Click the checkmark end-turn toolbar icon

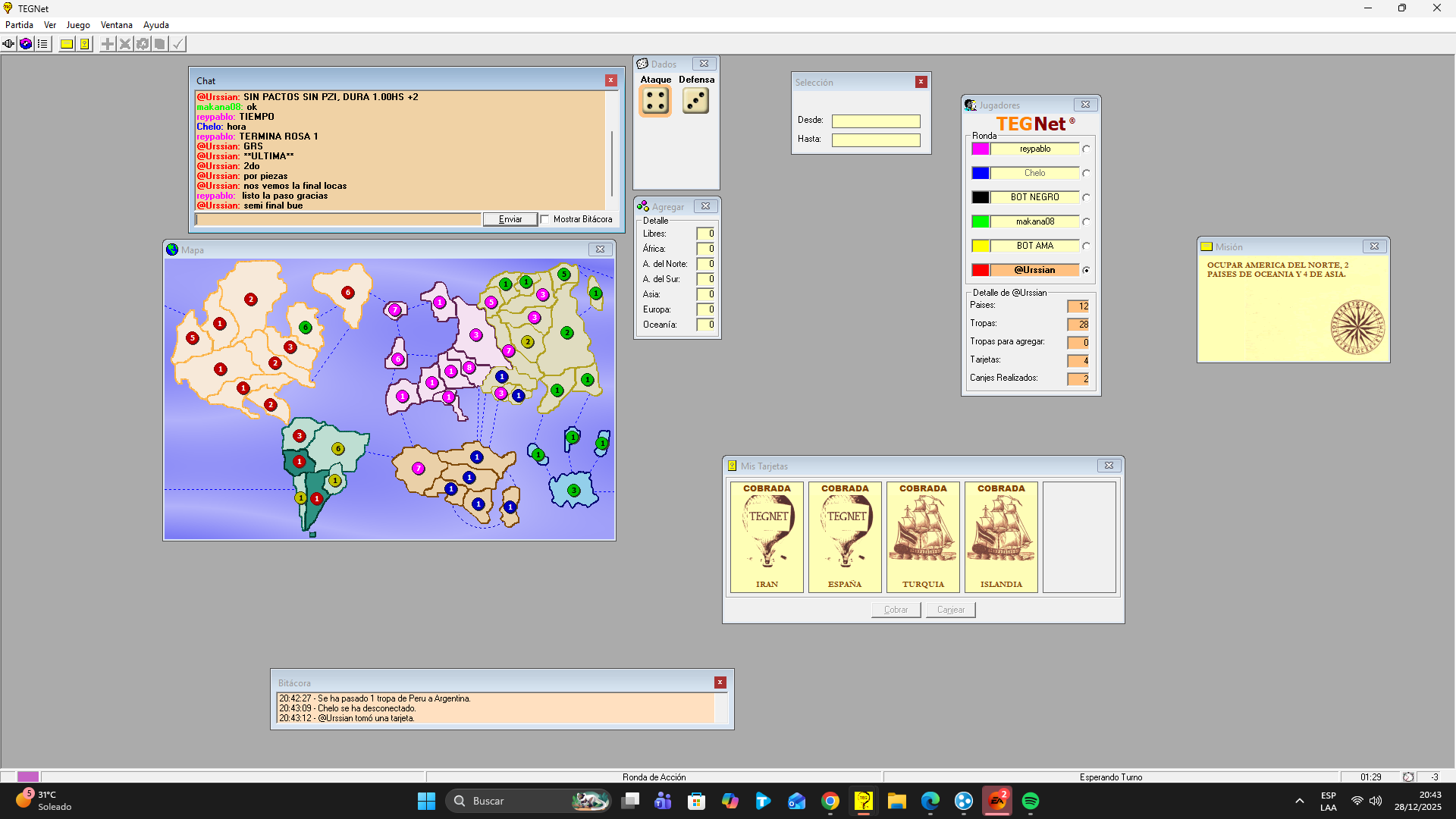tap(177, 44)
